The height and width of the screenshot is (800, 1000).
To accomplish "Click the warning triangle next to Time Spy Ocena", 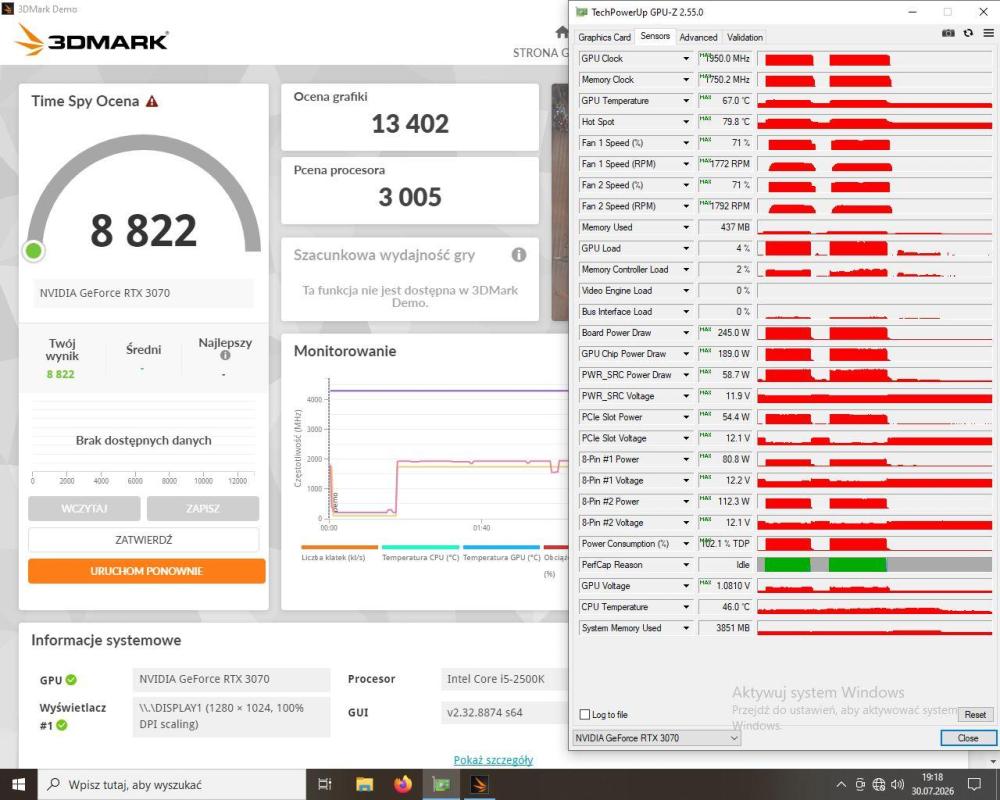I will [152, 101].
